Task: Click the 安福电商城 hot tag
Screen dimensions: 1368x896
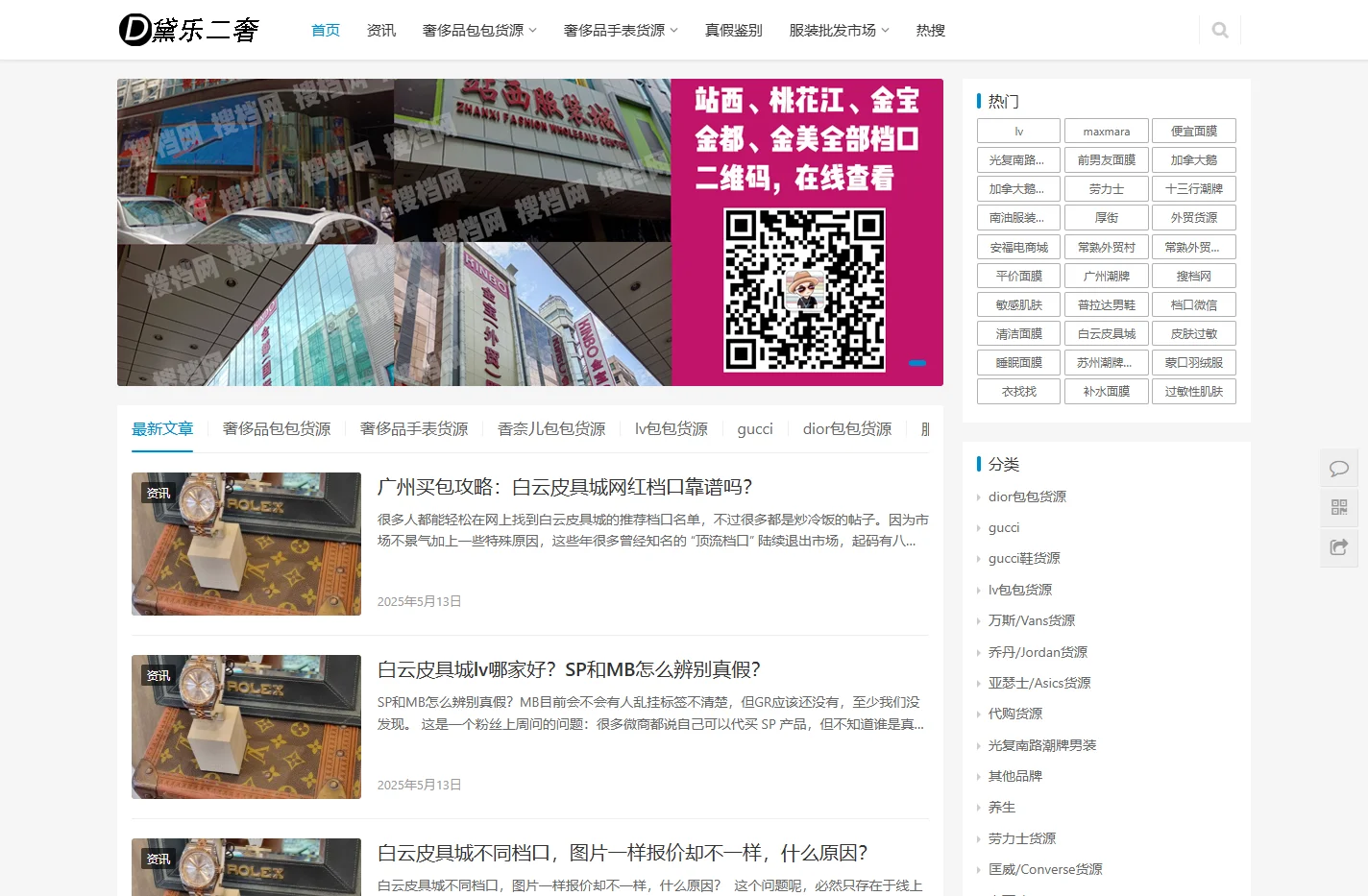Action: pos(1018,247)
